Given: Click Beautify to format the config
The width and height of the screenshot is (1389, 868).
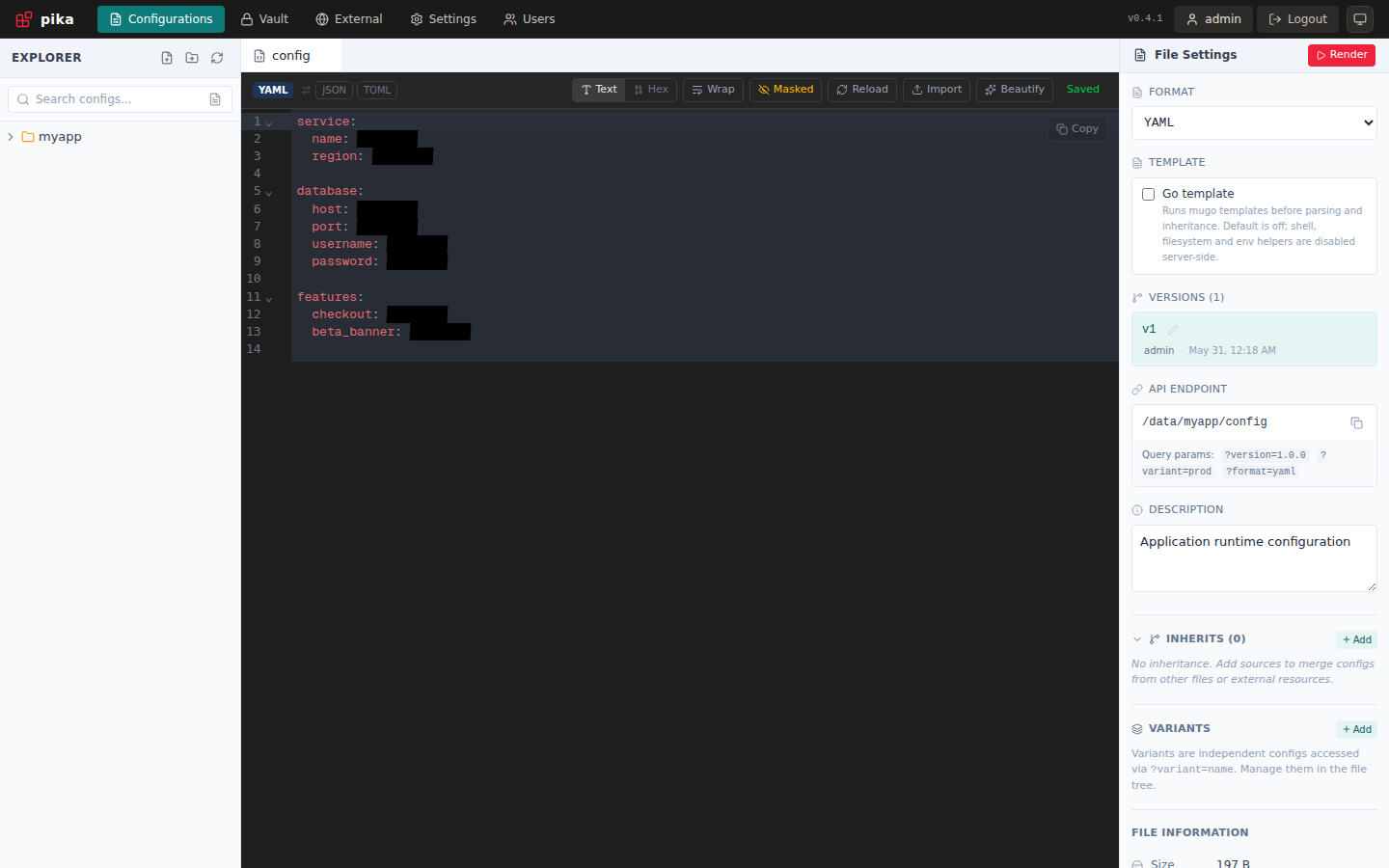Looking at the screenshot, I should coord(1015,90).
